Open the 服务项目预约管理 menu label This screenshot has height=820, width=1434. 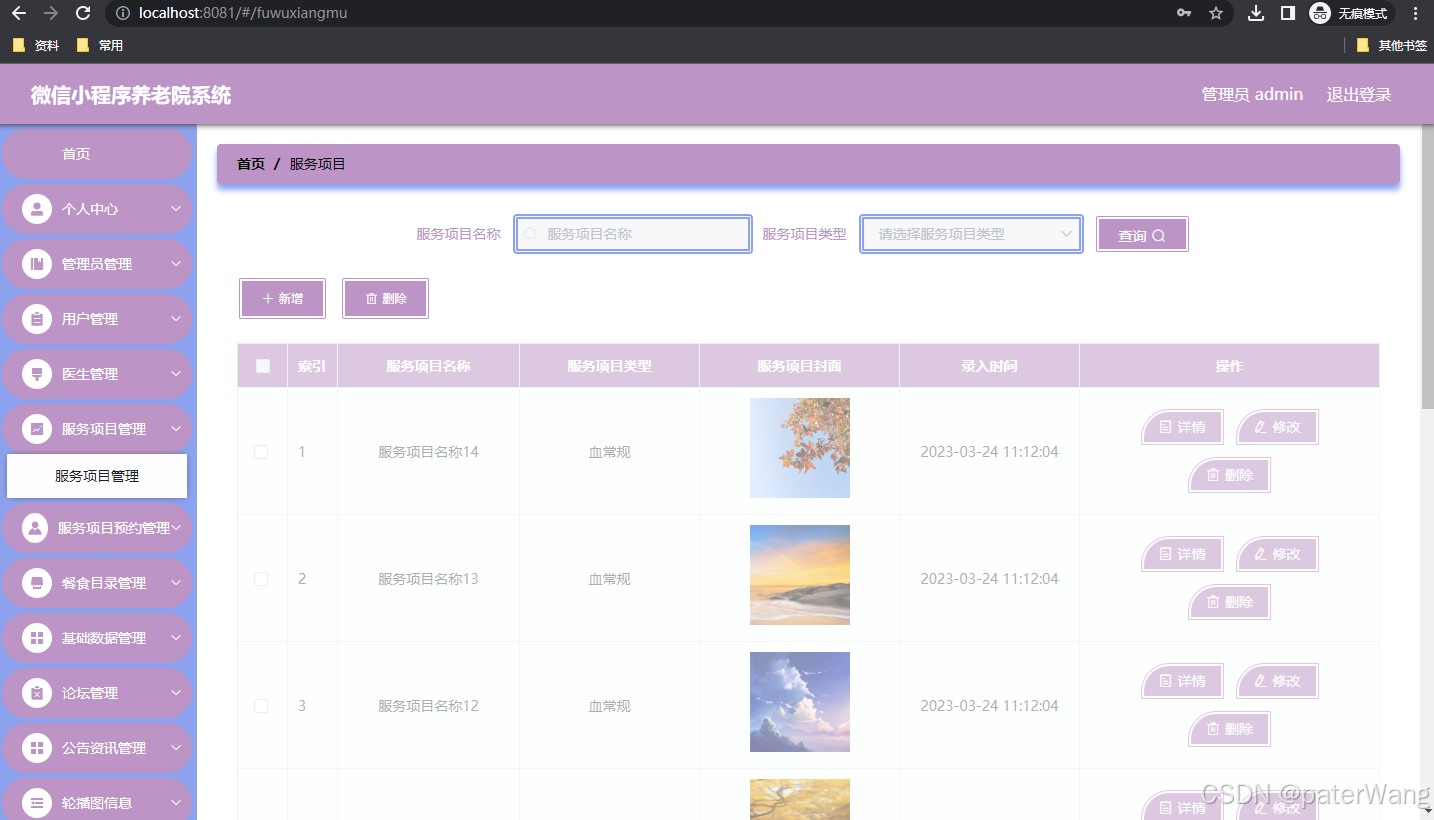(114, 528)
